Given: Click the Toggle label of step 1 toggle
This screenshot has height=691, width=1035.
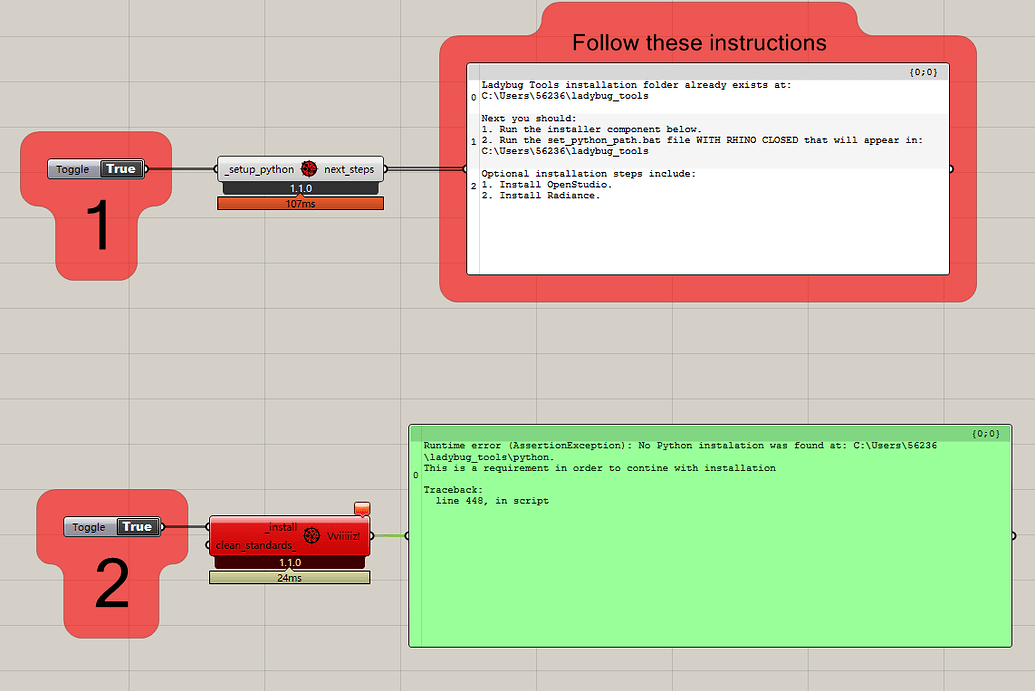Looking at the screenshot, I should click(73, 169).
